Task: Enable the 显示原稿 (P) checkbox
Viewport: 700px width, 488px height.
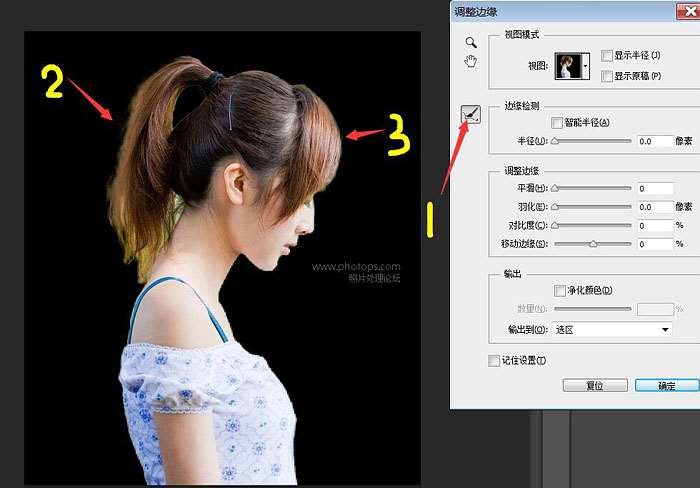Action: click(609, 75)
